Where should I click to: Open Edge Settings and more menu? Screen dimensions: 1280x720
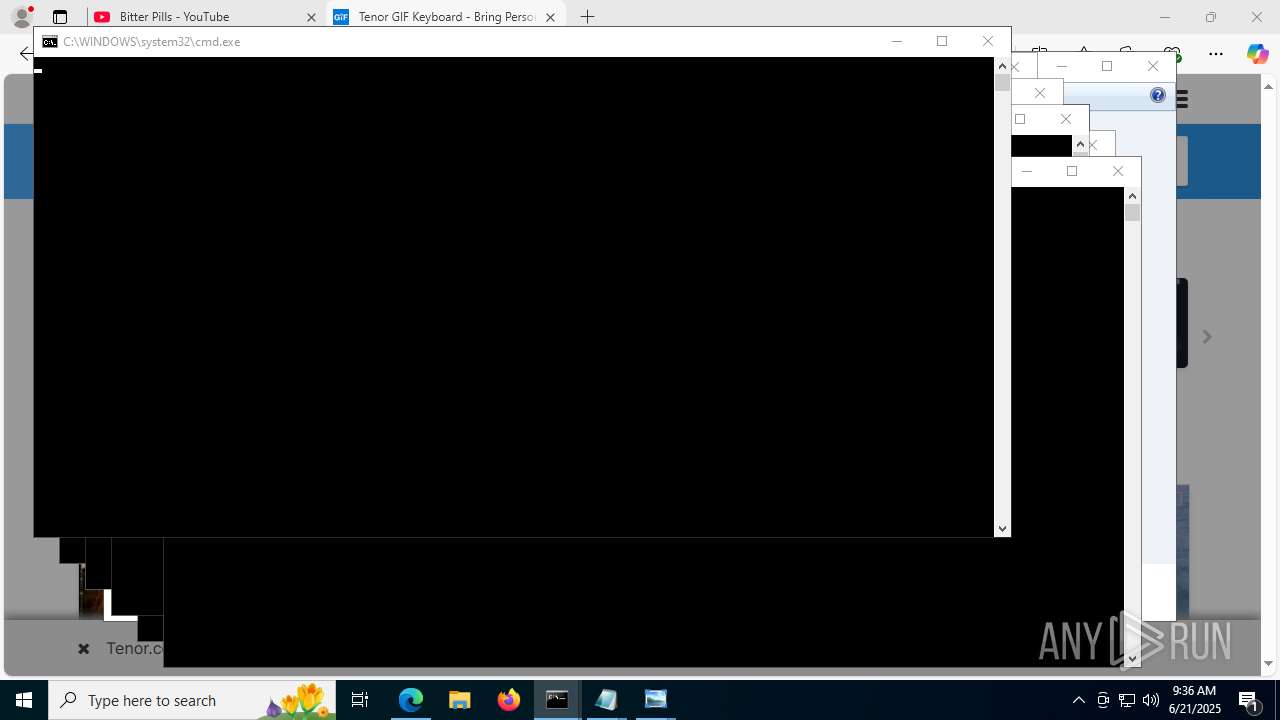(1216, 54)
